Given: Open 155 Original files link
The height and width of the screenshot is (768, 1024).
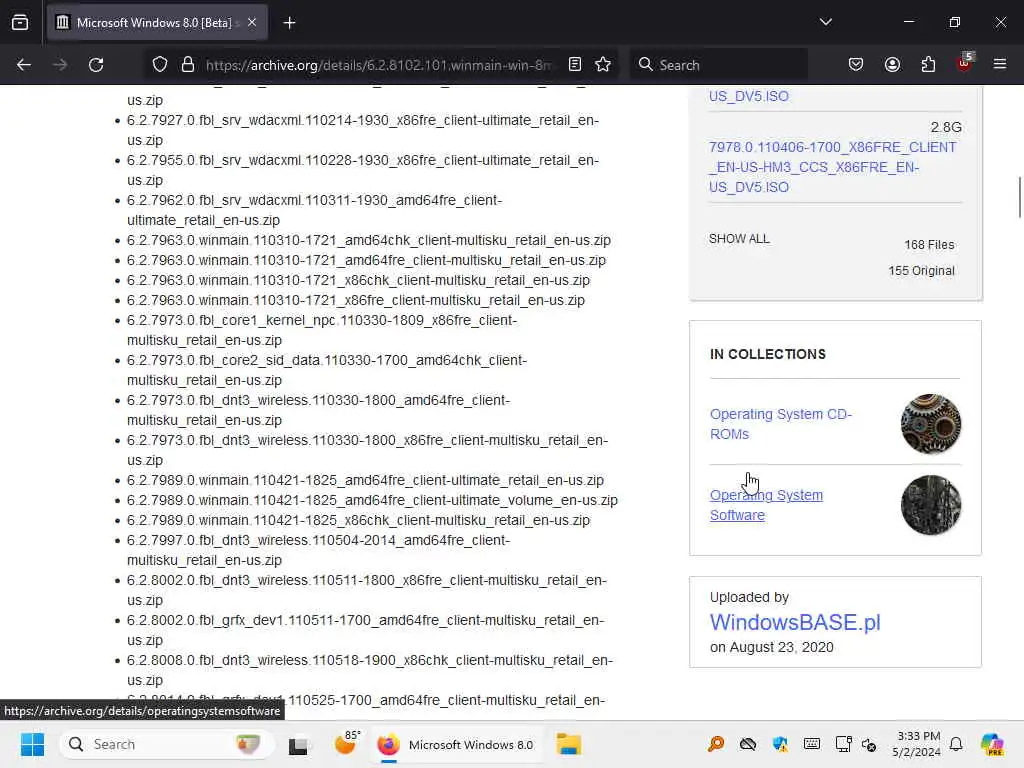Looking at the screenshot, I should click(x=921, y=270).
